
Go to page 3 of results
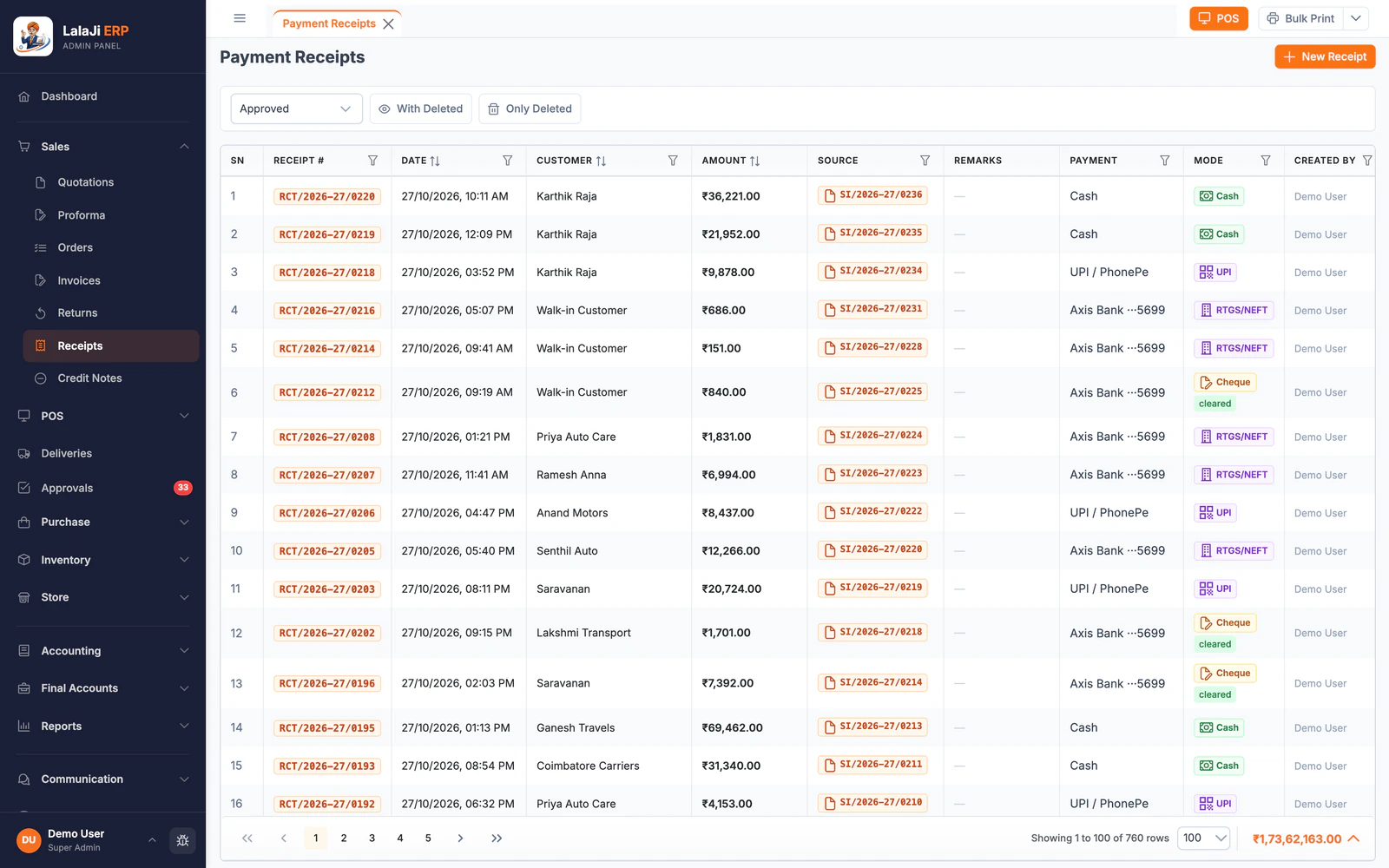[x=372, y=838]
